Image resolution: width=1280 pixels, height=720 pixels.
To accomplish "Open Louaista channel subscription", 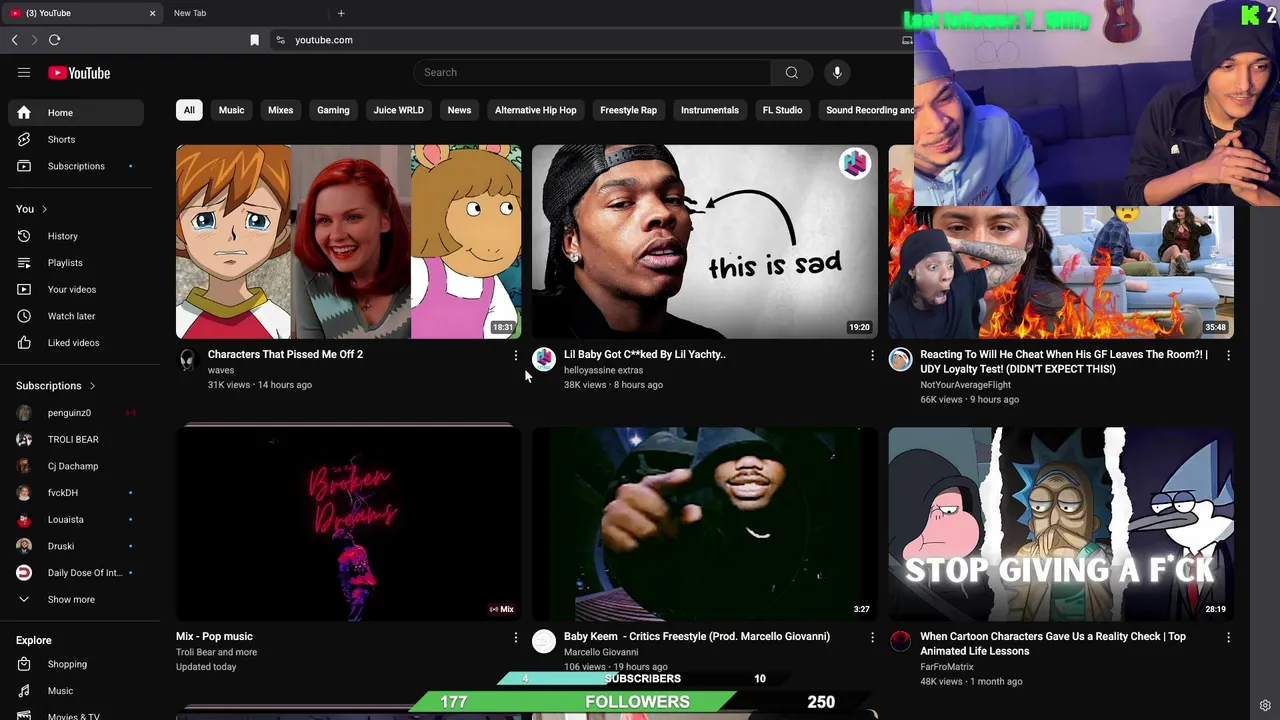I will (76, 519).
